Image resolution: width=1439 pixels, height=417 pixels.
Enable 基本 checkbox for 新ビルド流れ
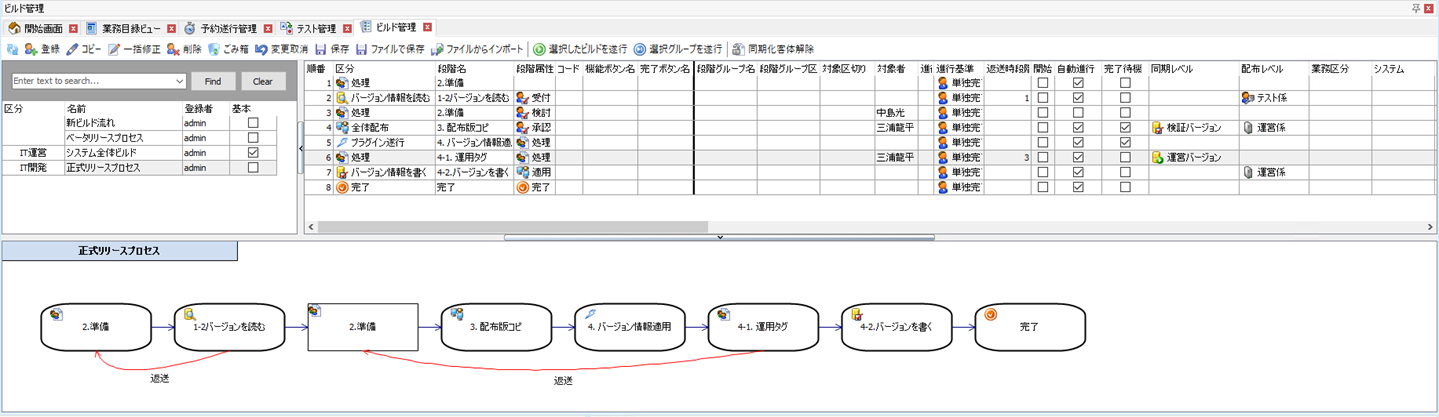pos(253,122)
